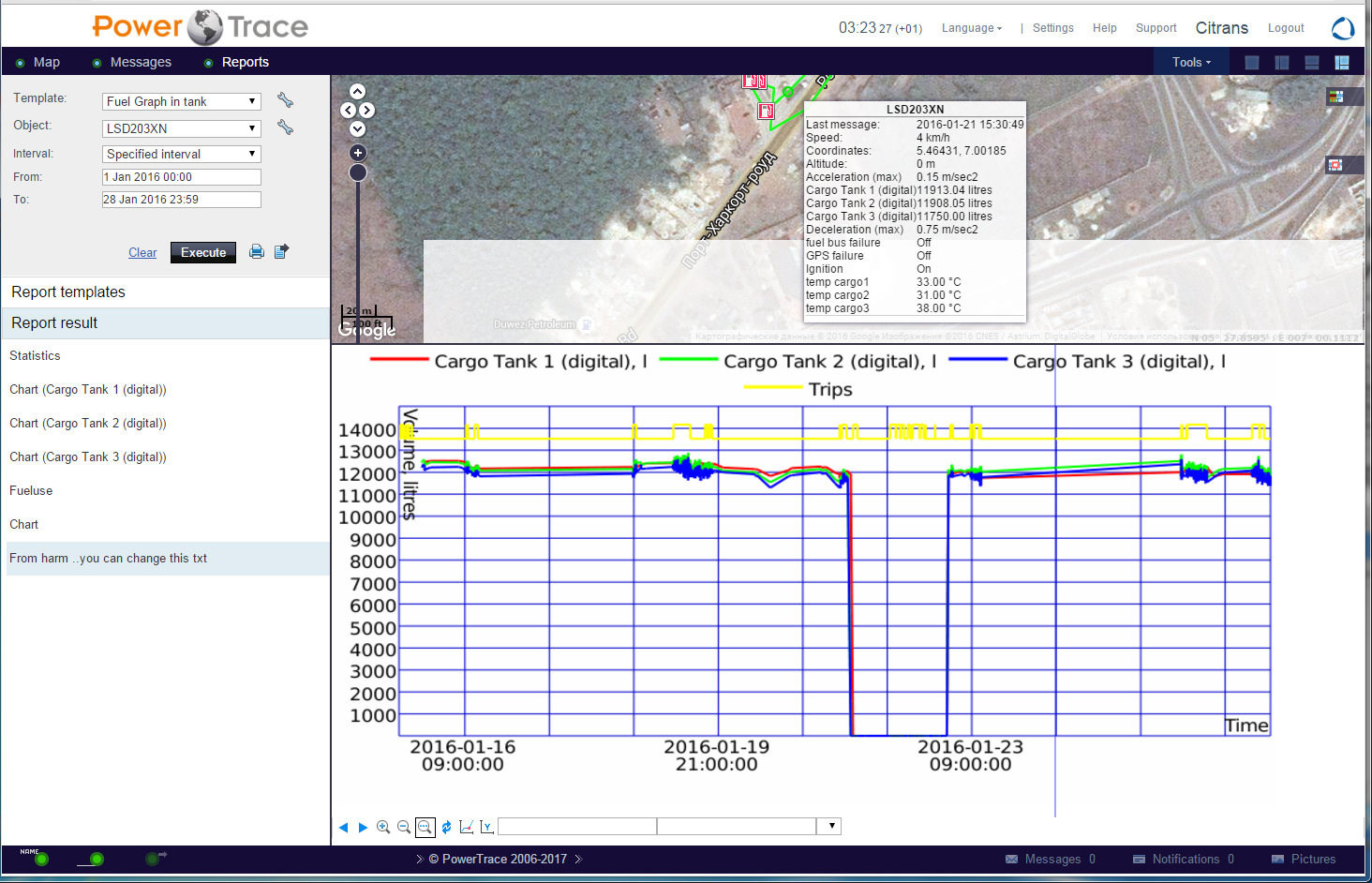Screen dimensions: 1372x883
Task: Expand the Tools menu
Action: tap(1191, 63)
